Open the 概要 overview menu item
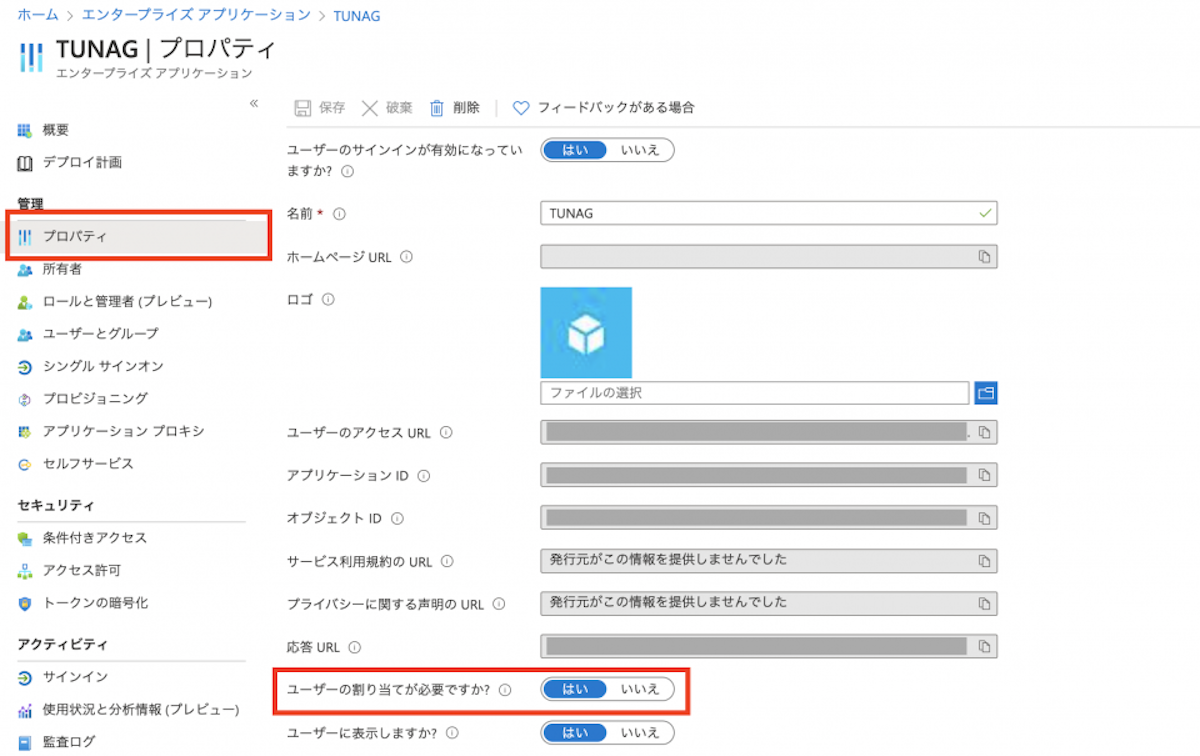 (x=56, y=130)
